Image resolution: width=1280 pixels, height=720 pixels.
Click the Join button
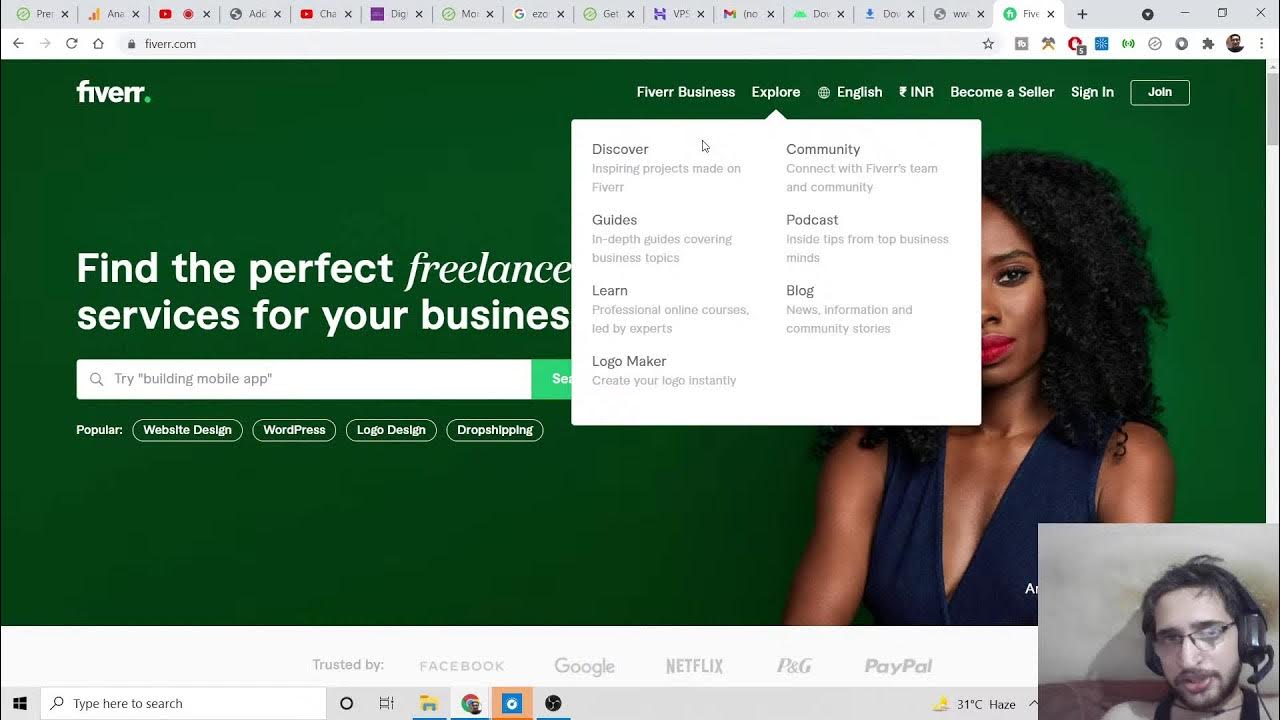(x=1160, y=92)
